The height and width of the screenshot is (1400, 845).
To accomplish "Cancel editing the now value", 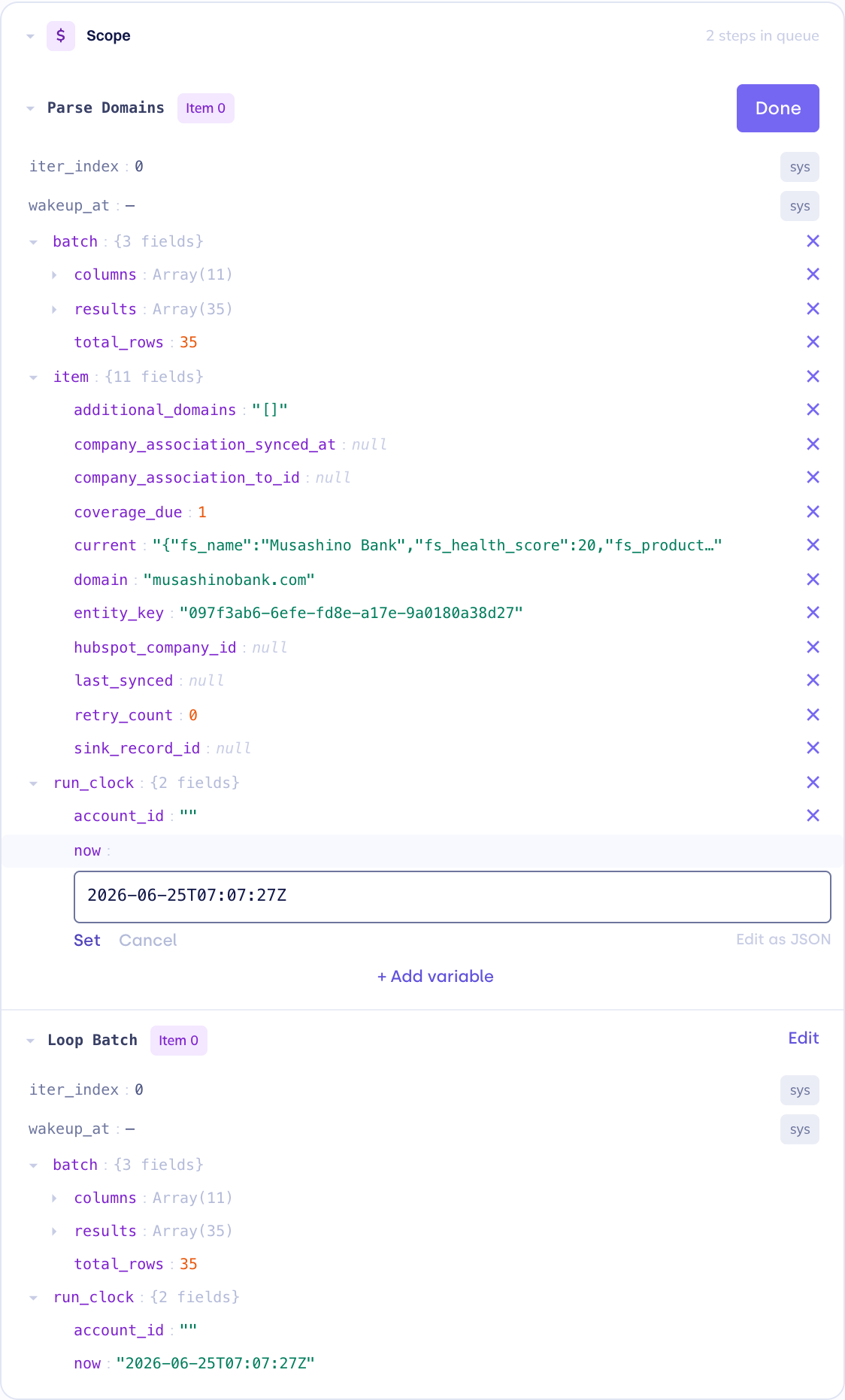I will [x=148, y=941].
